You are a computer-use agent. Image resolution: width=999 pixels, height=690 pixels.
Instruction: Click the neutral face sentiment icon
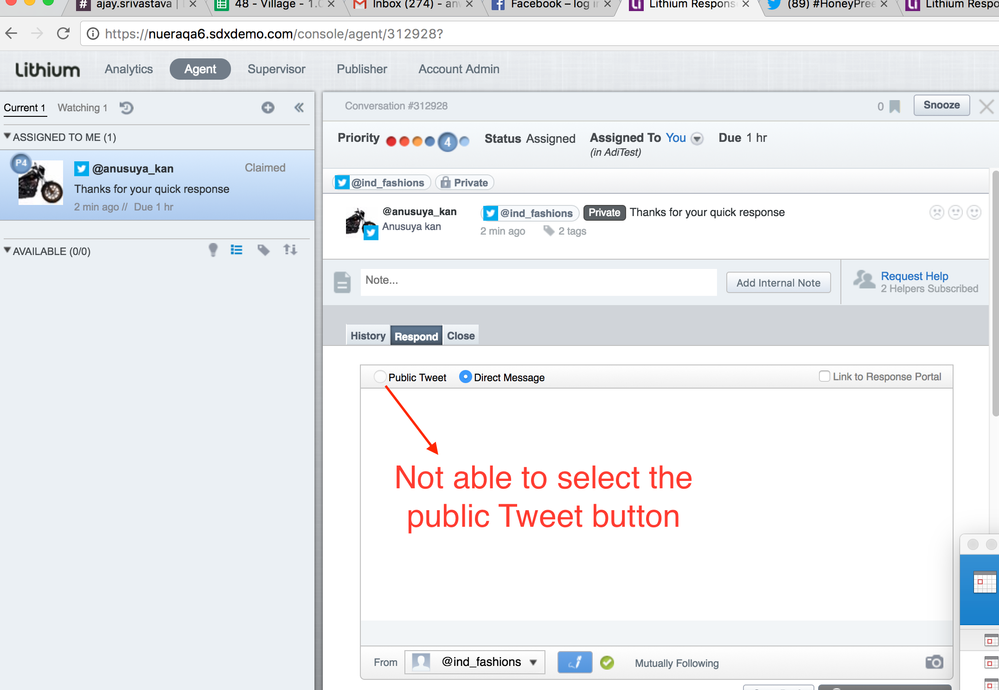(x=955, y=212)
